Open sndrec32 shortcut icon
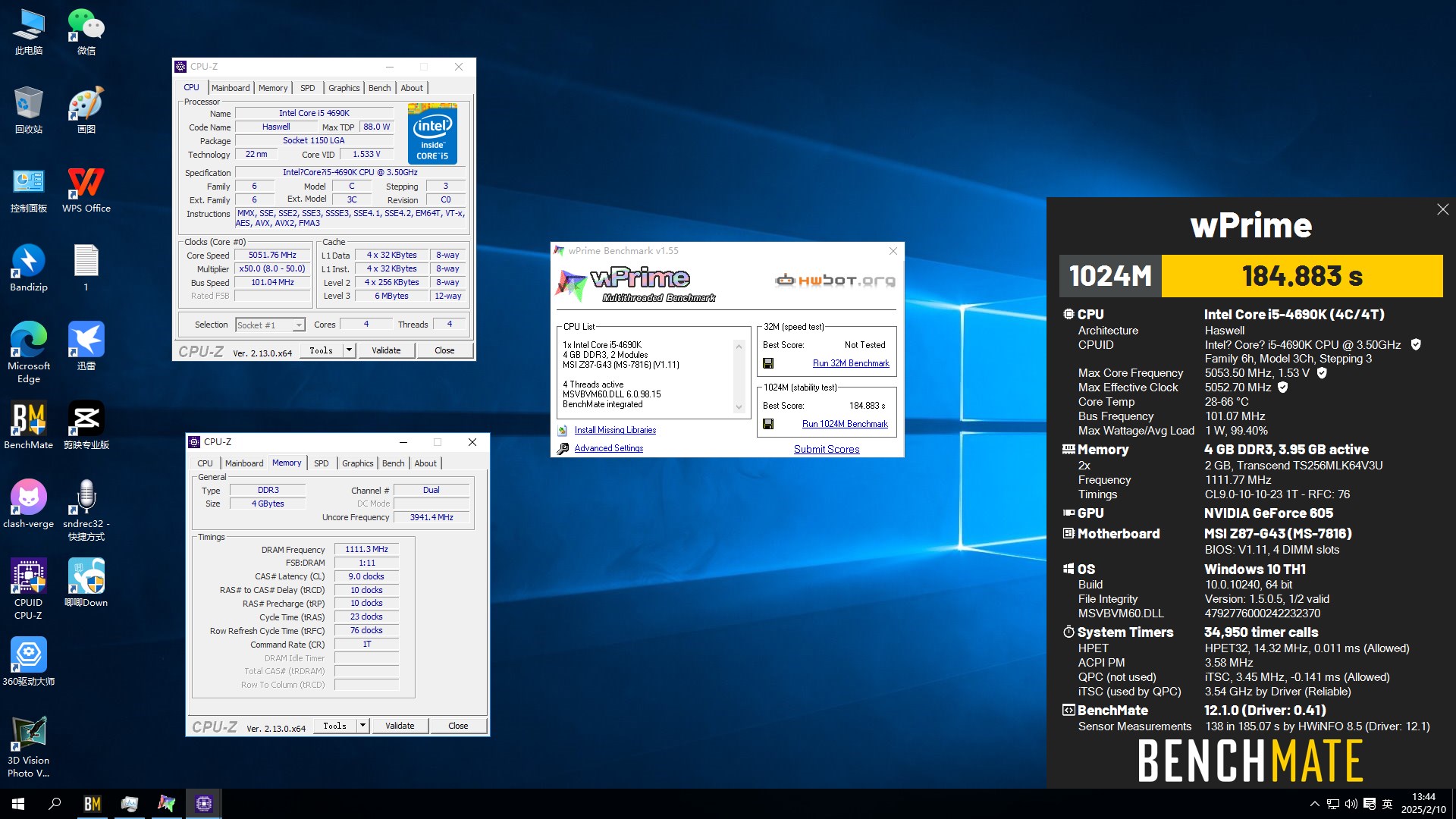 point(86,510)
